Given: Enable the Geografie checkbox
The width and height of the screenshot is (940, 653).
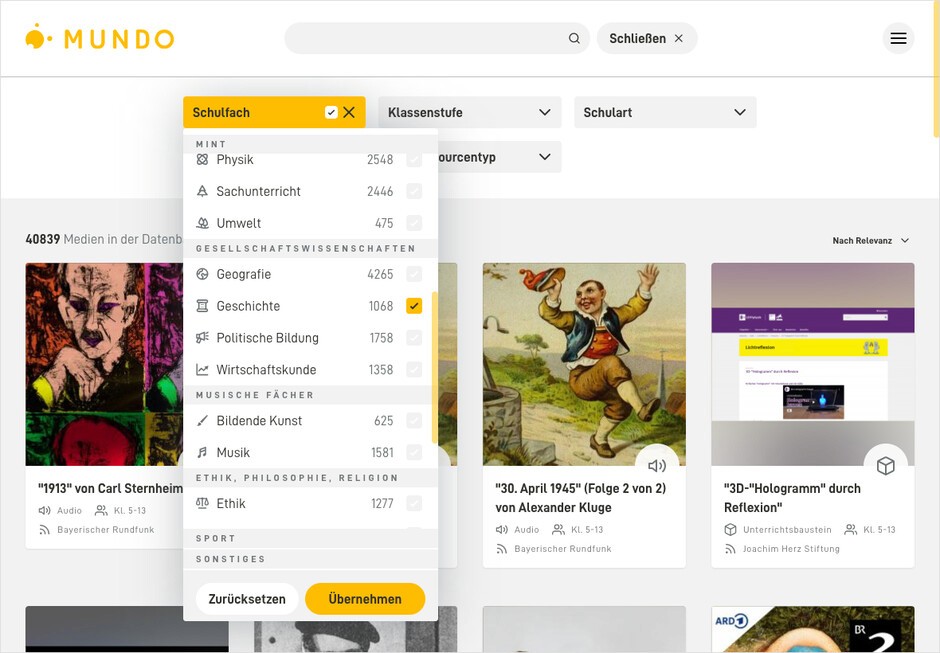Looking at the screenshot, I should [x=414, y=274].
